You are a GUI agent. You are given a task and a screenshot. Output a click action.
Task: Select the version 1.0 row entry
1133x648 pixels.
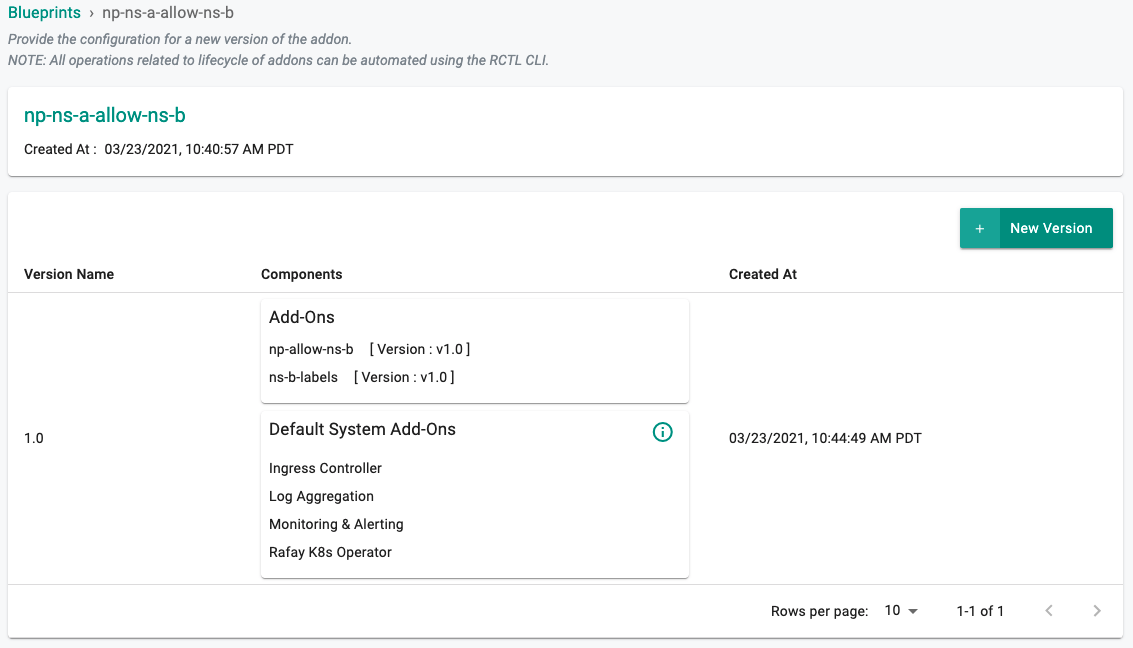(x=34, y=438)
